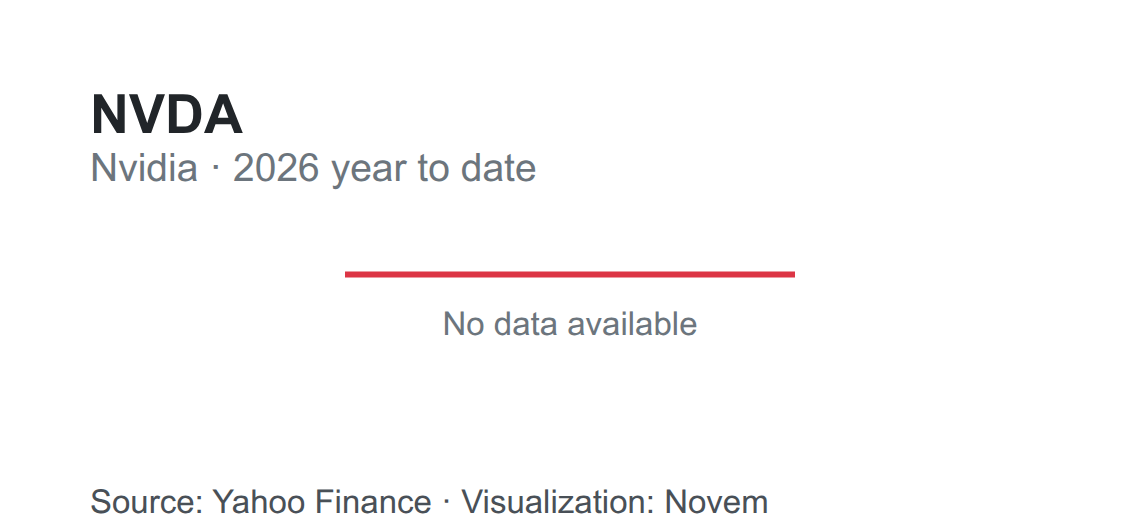Click the dot separator in the footer
The width and height of the screenshot is (1140, 528).
click(x=446, y=503)
